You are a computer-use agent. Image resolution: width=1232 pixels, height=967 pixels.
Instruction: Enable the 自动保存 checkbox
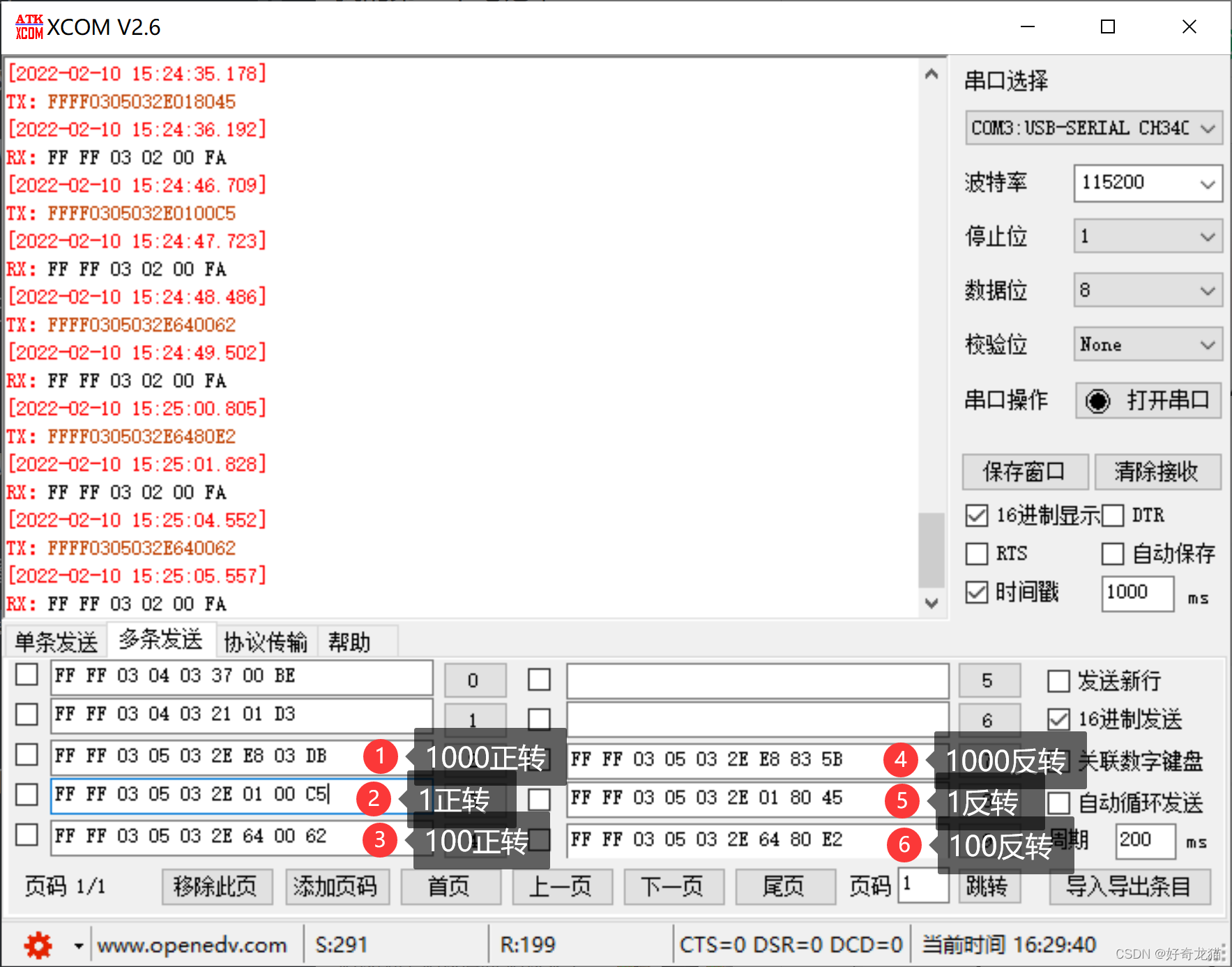[x=1113, y=554]
